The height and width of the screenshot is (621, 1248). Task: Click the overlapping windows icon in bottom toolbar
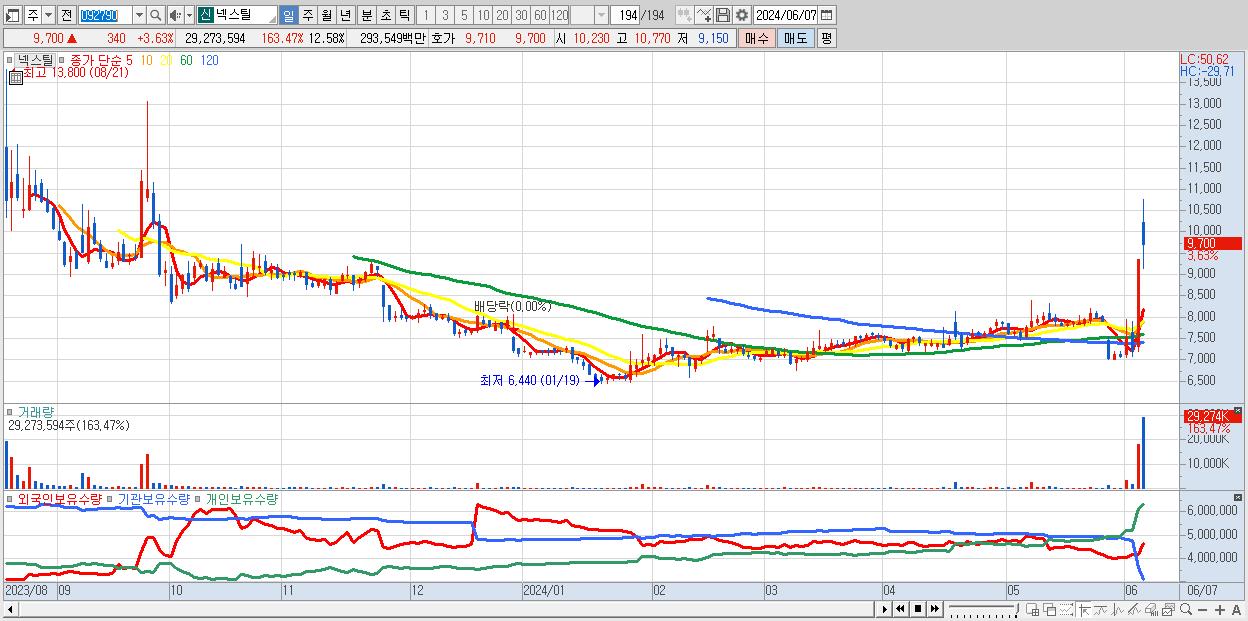[1050, 609]
